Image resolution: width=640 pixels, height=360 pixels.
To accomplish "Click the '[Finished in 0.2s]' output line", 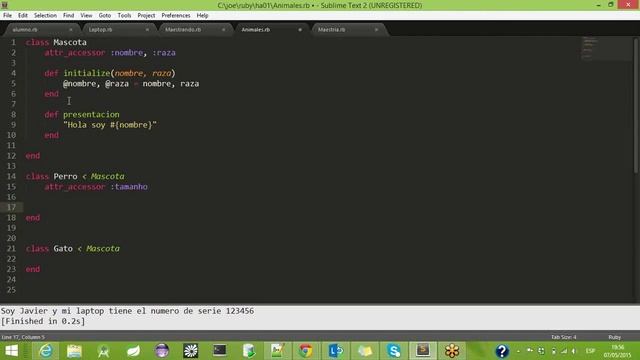I will click(x=43, y=321).
